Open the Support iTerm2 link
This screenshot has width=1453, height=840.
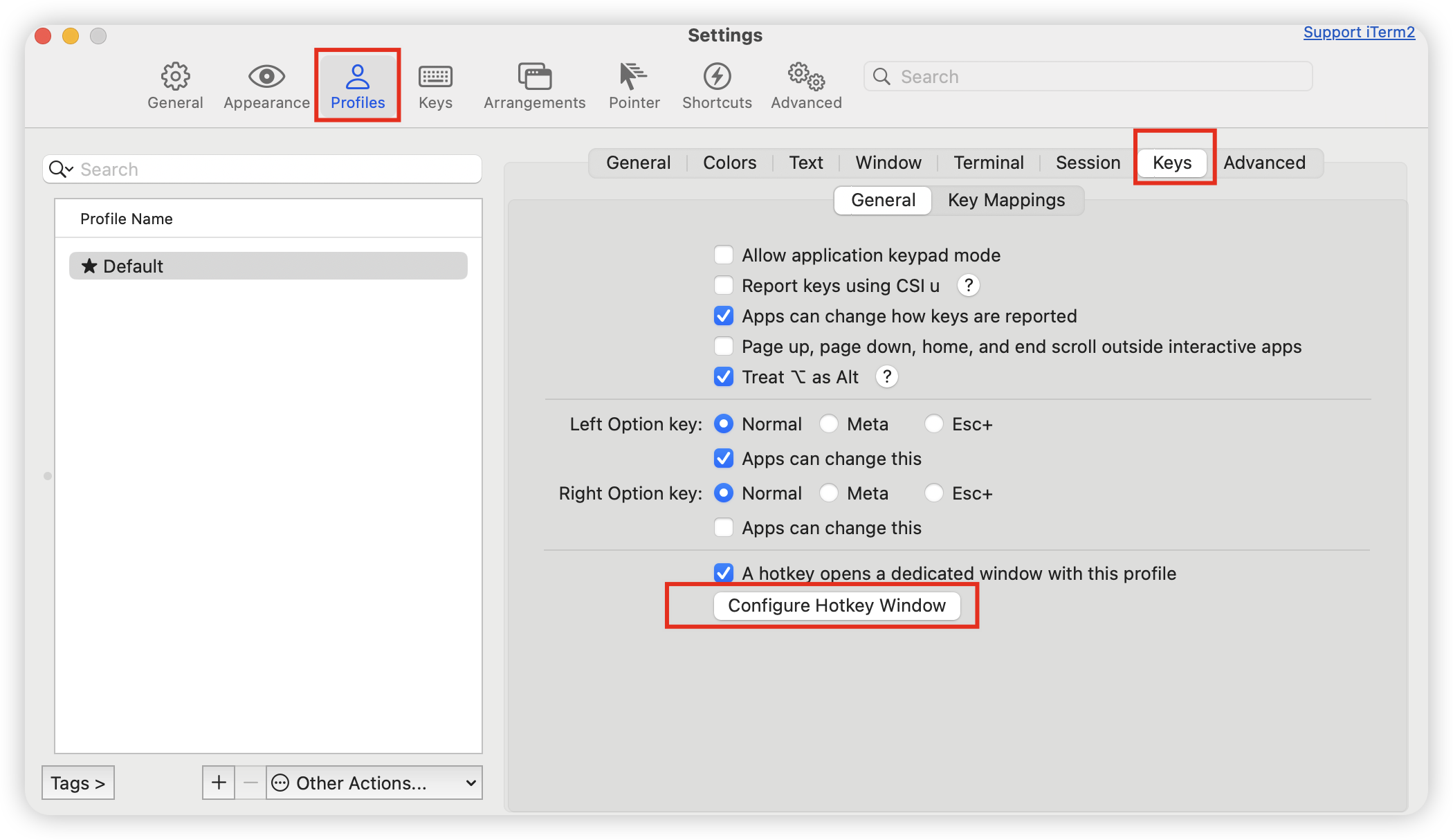point(1359,33)
